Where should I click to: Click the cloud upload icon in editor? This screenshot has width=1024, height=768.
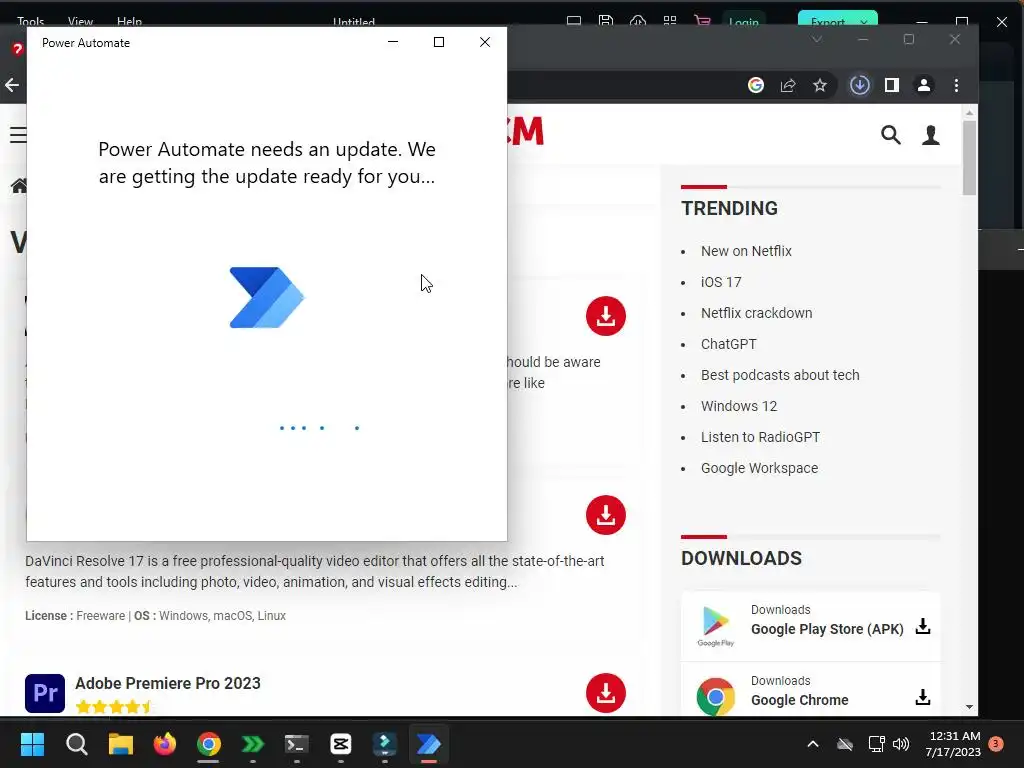[x=637, y=22]
